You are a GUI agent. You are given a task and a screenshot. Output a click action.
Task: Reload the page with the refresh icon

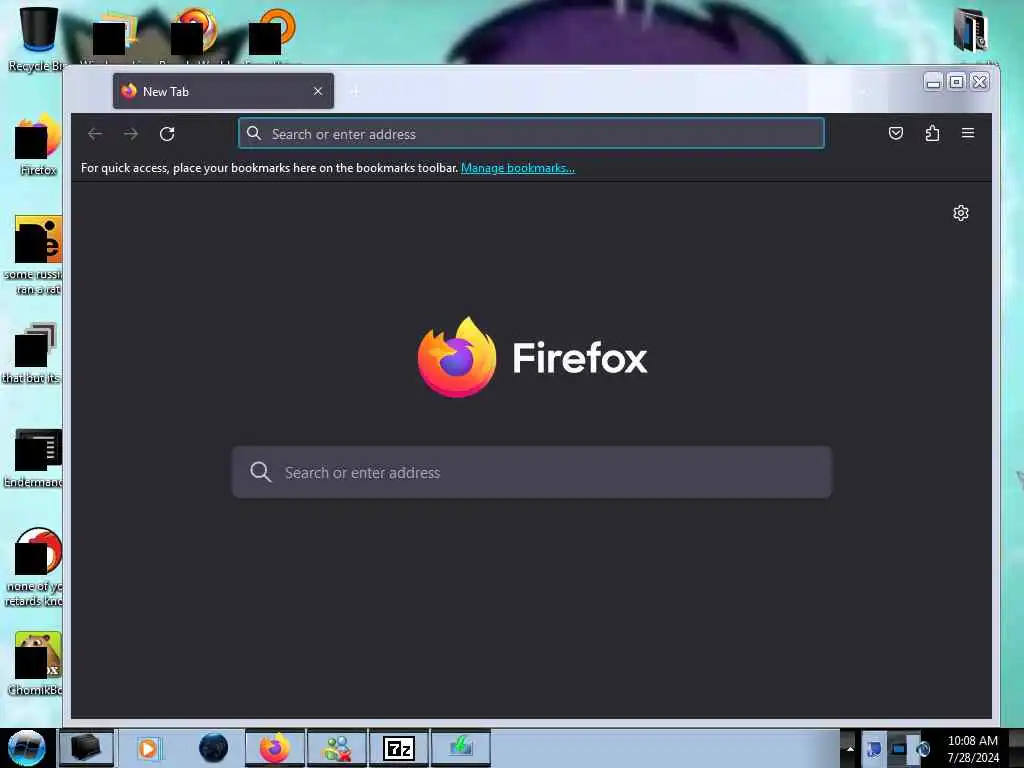click(x=167, y=134)
